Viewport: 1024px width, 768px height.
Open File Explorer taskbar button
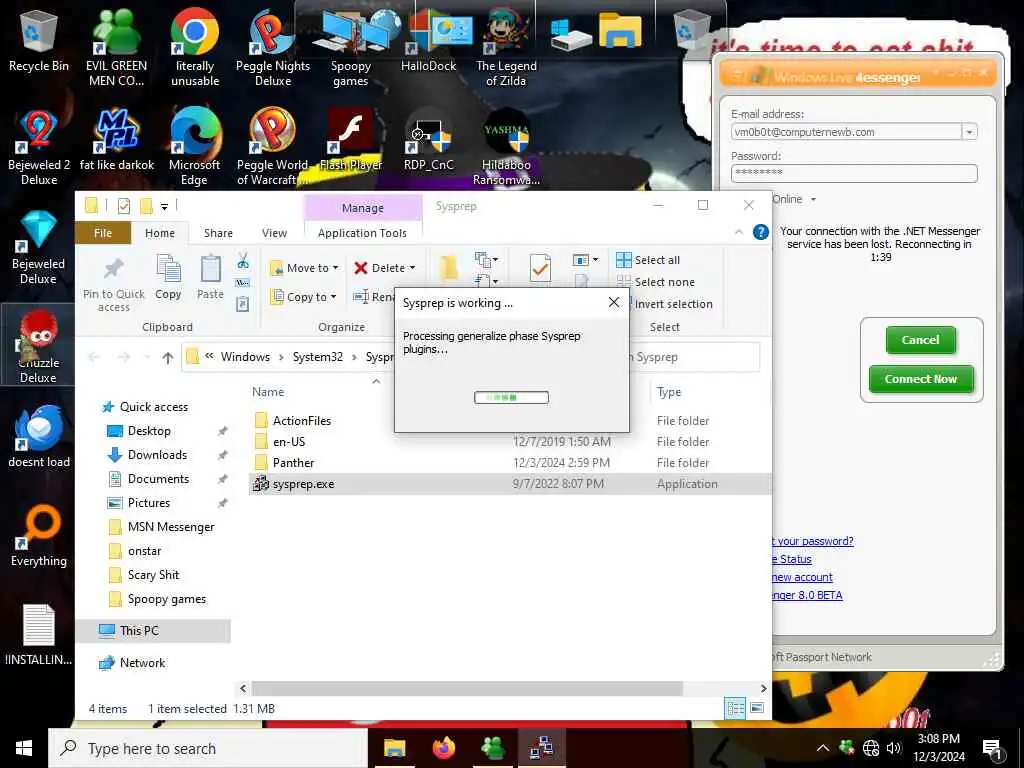coord(394,748)
